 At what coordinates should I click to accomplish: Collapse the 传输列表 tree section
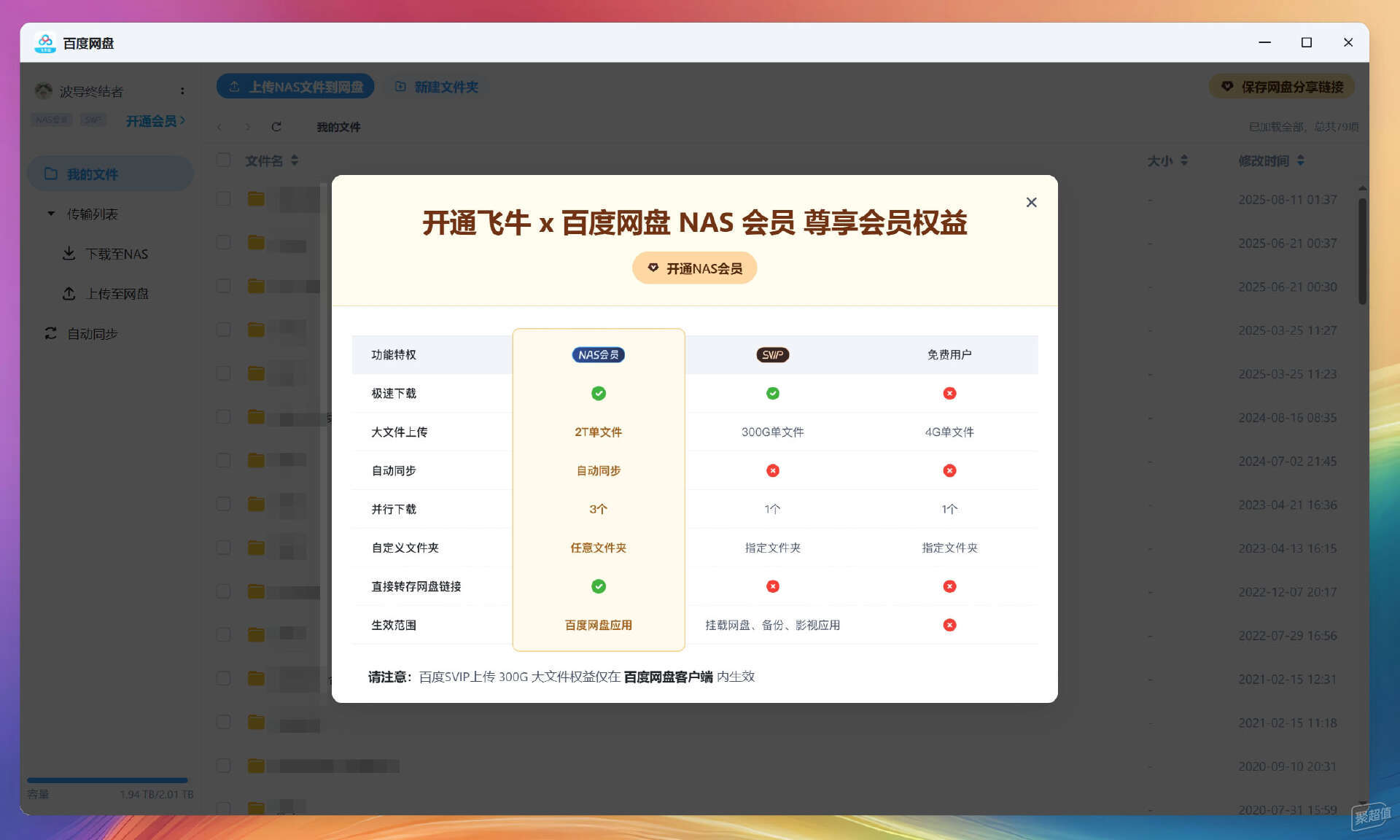(x=51, y=214)
